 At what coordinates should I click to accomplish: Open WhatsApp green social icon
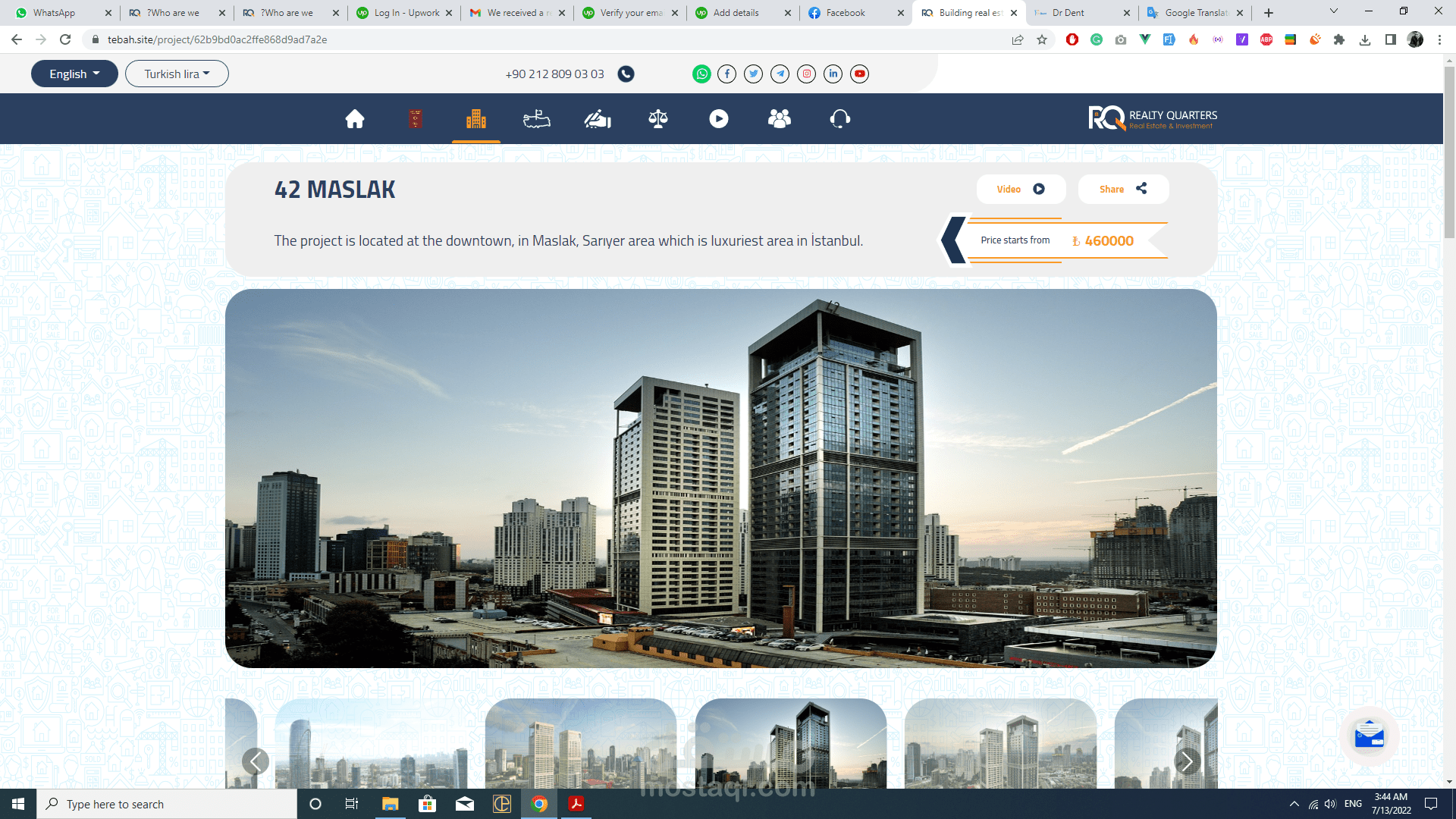coord(701,74)
